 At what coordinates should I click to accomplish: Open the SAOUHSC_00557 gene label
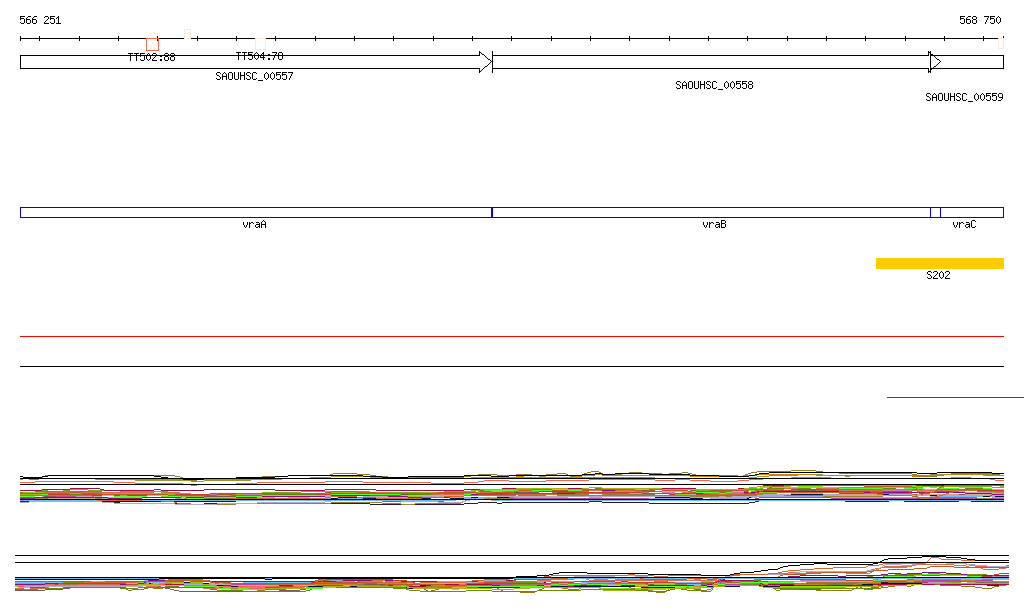(254, 76)
